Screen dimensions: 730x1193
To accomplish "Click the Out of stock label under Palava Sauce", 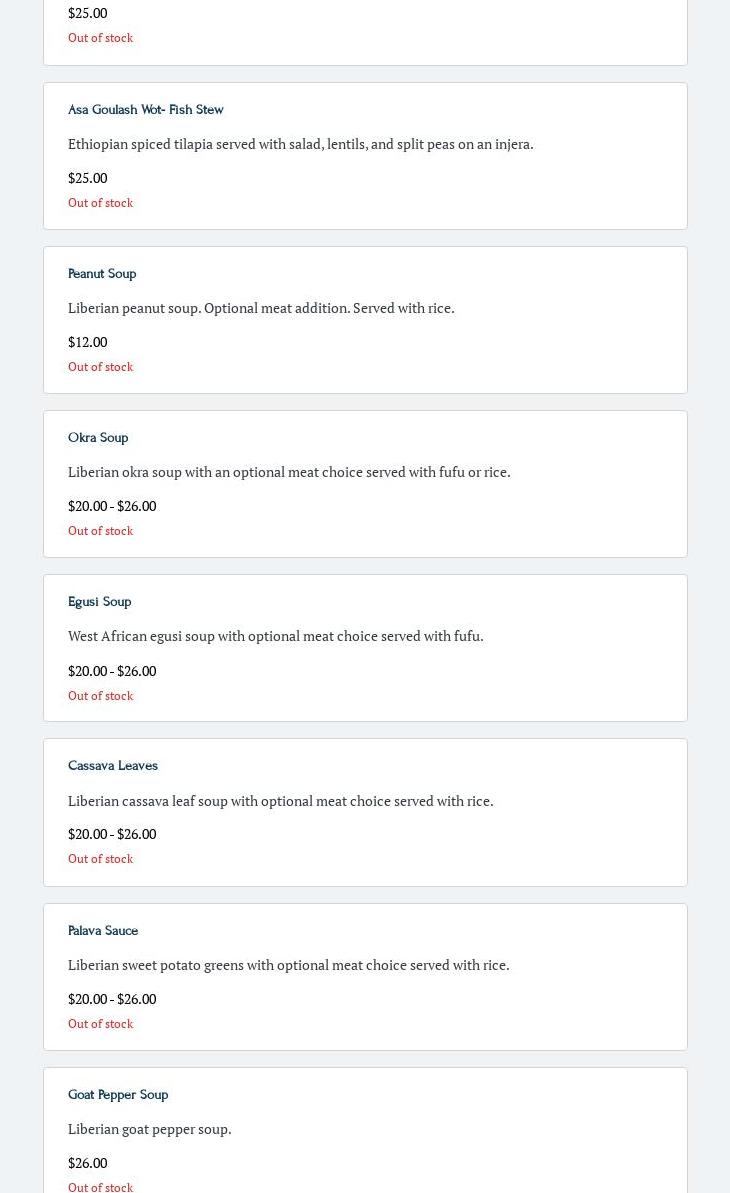I will tap(100, 1023).
